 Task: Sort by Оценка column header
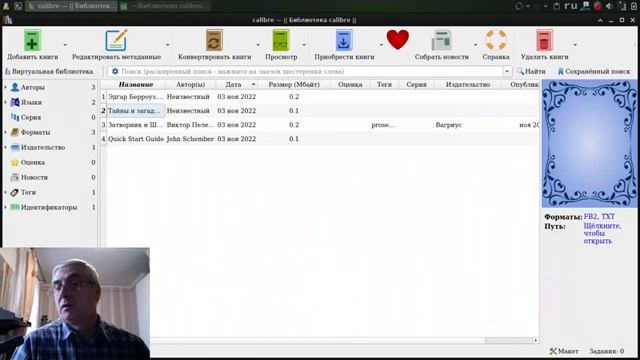(x=350, y=84)
